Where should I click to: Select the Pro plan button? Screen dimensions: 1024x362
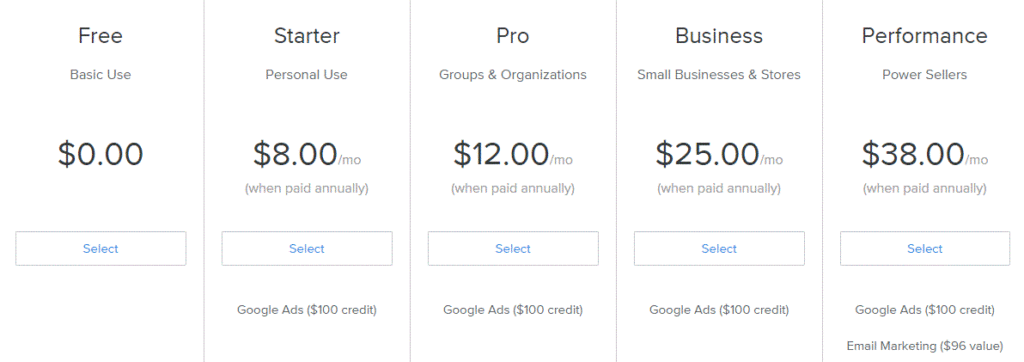coord(513,248)
